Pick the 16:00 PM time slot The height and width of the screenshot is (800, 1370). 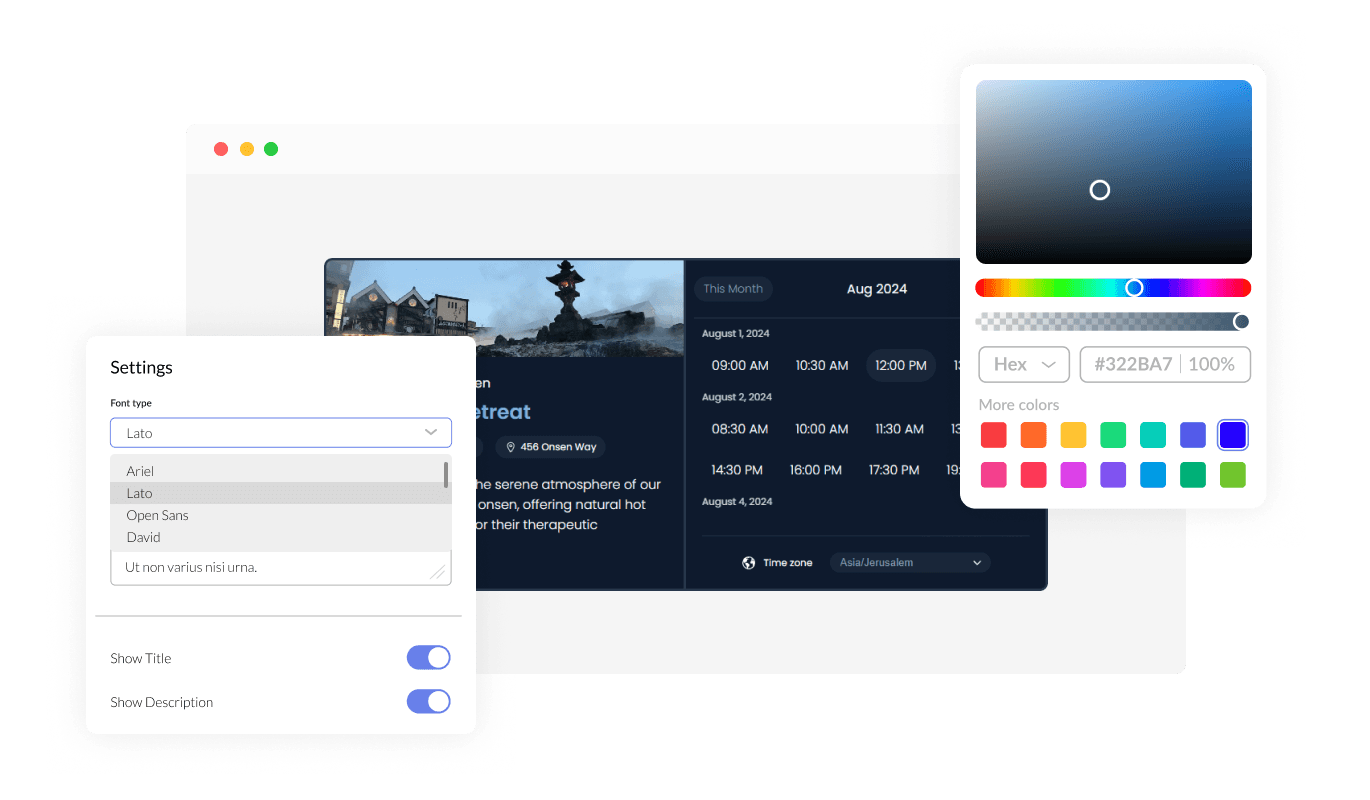pyautogui.click(x=817, y=470)
